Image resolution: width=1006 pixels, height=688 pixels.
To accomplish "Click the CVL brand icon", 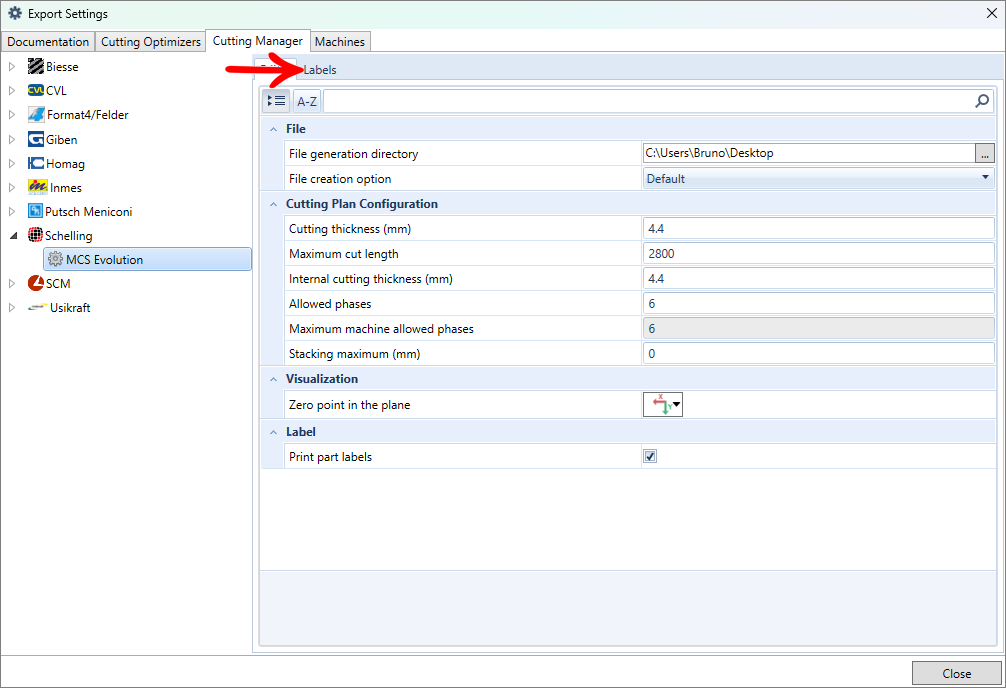I will coord(36,90).
